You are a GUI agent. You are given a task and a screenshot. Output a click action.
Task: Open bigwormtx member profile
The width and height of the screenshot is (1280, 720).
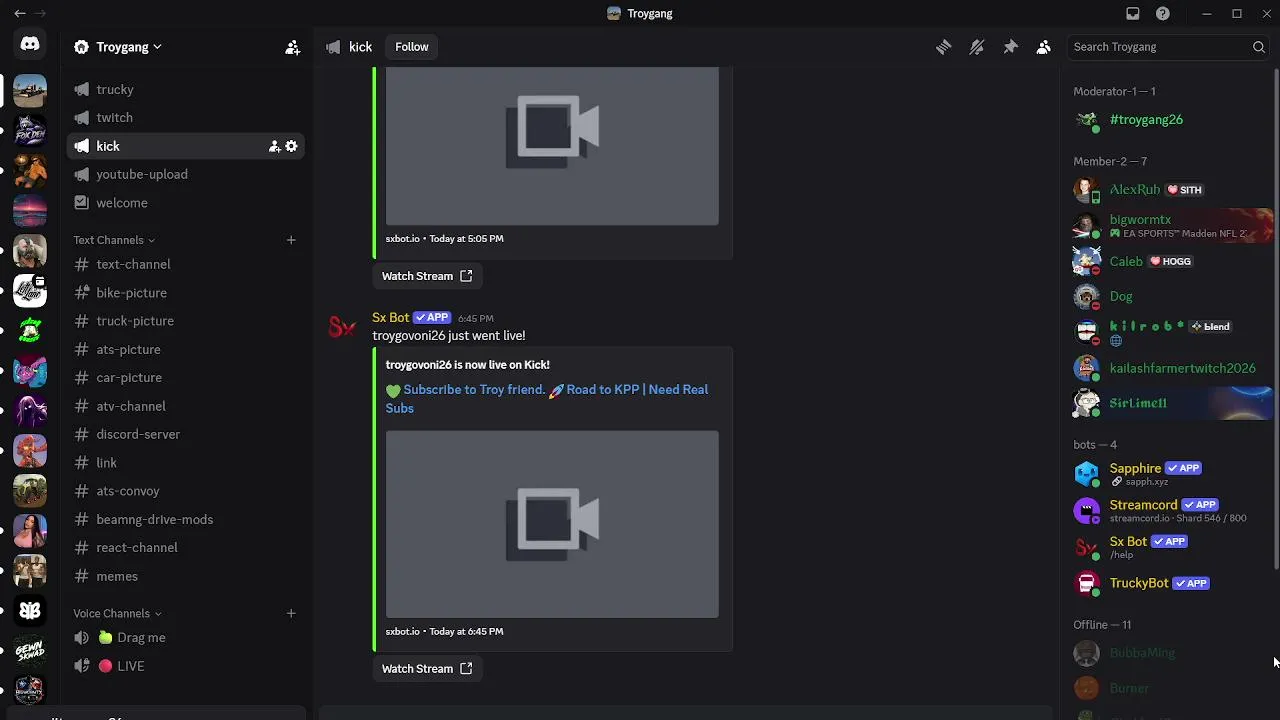click(x=1168, y=226)
